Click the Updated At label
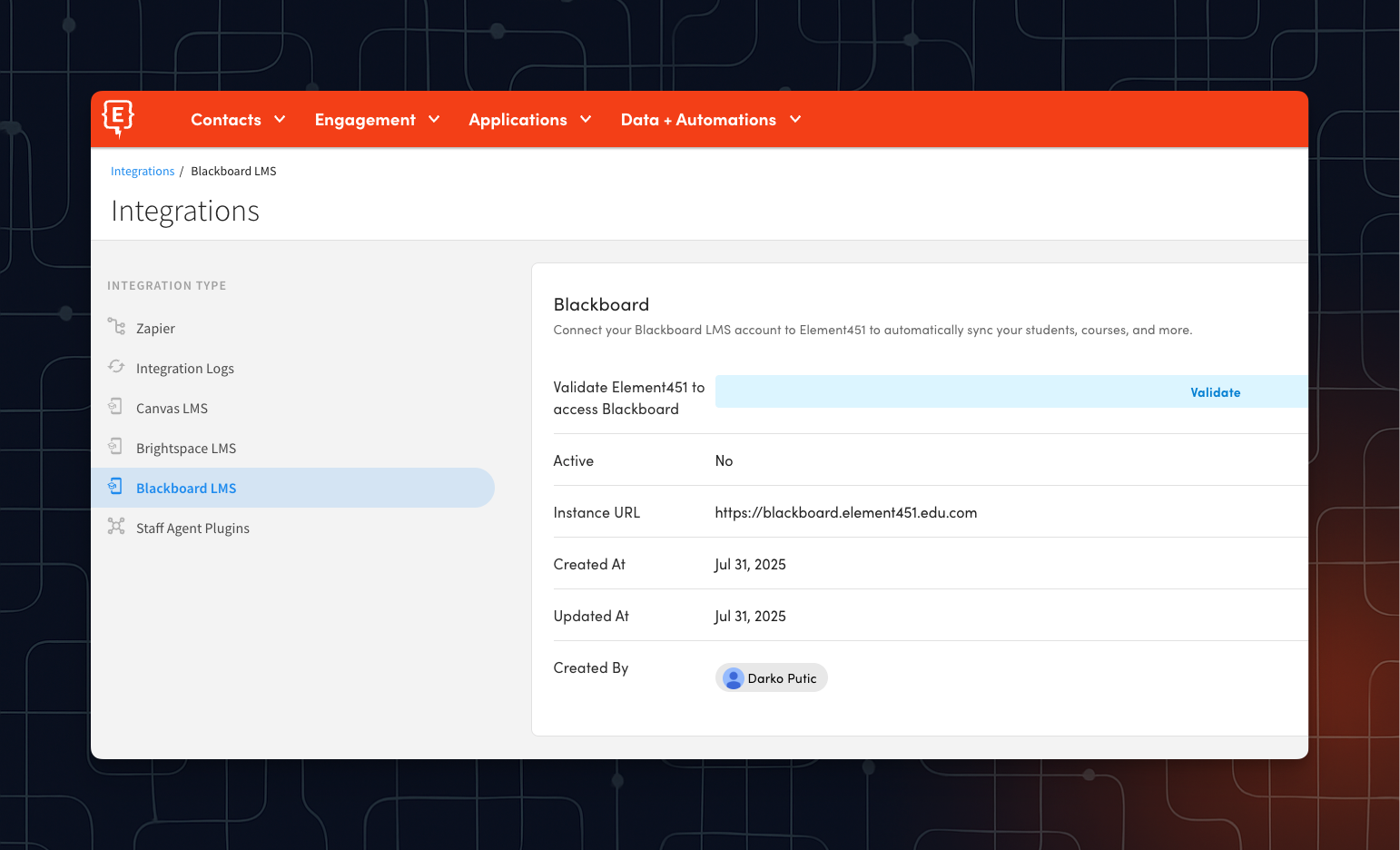Viewport: 1400px width, 850px height. (591, 616)
